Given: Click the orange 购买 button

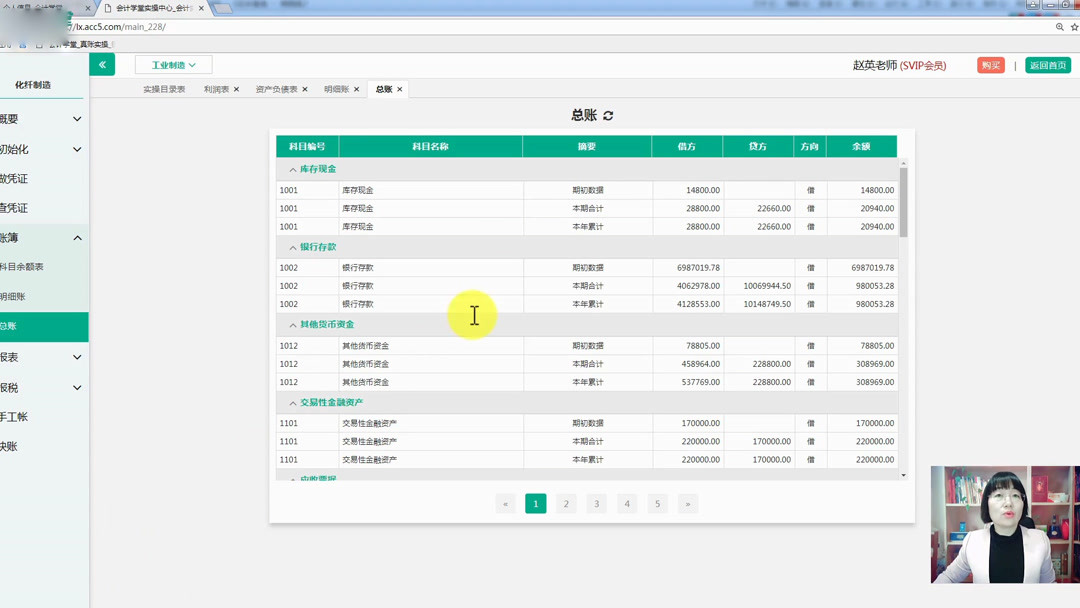Looking at the screenshot, I should click(990, 63).
